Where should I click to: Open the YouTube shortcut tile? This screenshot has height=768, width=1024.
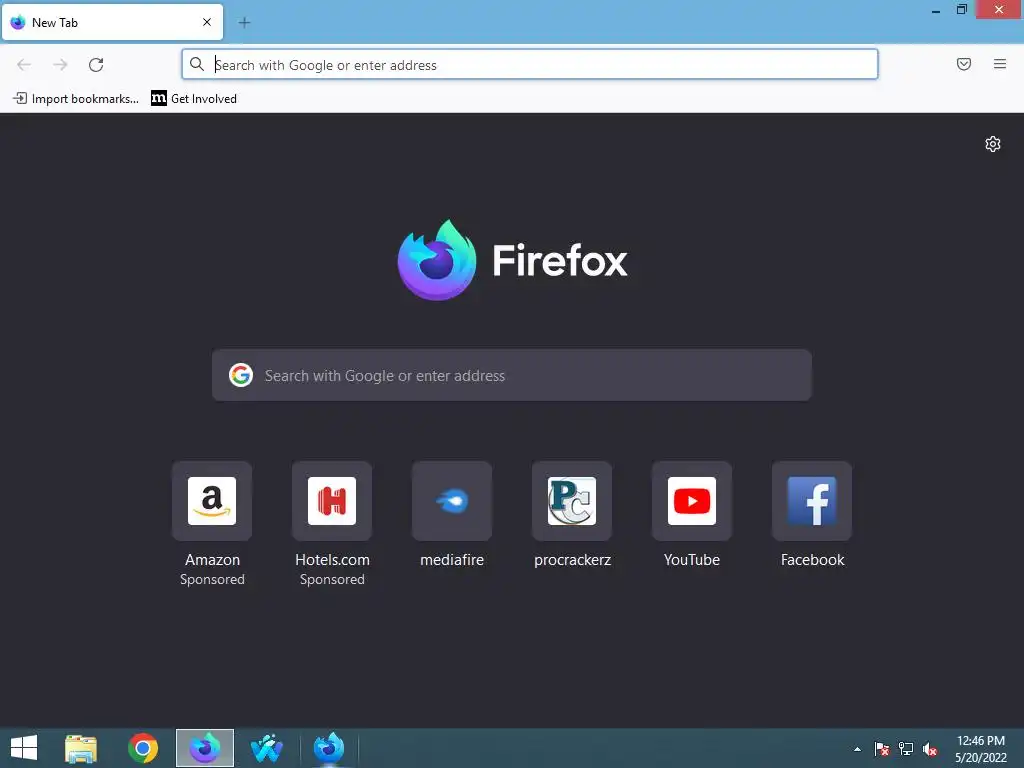[x=692, y=501]
